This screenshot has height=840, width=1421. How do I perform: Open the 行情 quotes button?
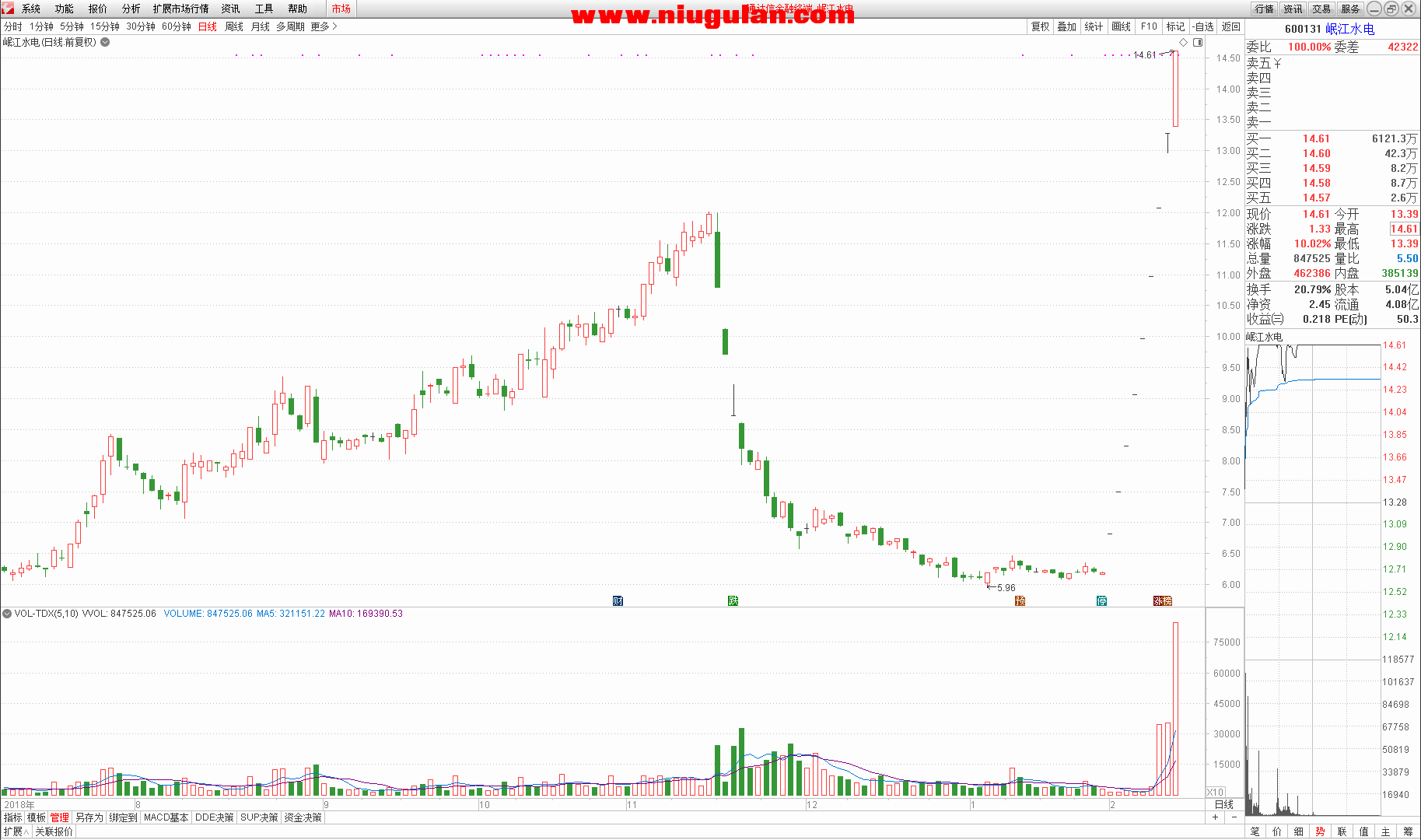pos(1265,9)
